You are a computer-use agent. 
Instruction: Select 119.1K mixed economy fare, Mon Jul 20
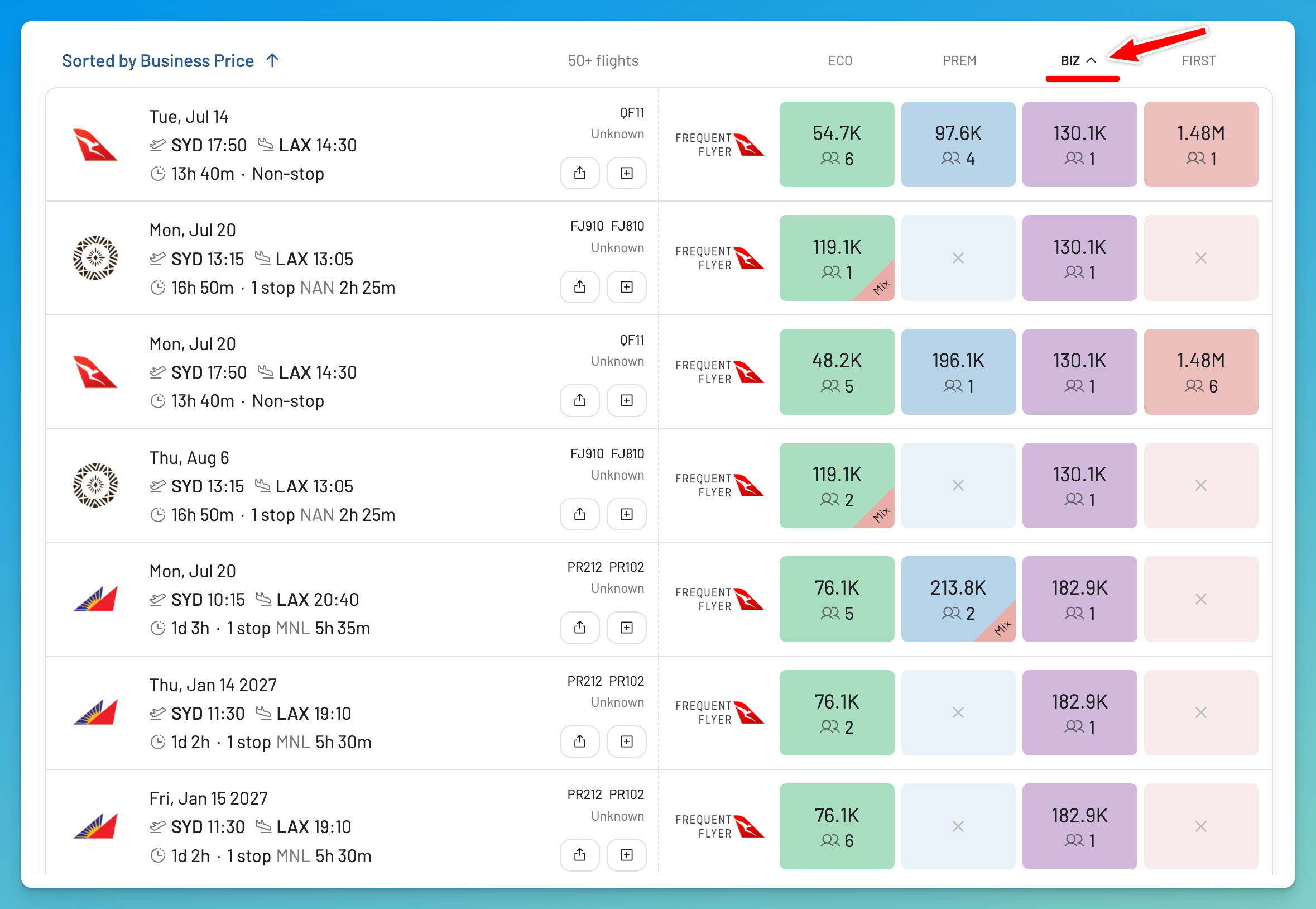(837, 258)
